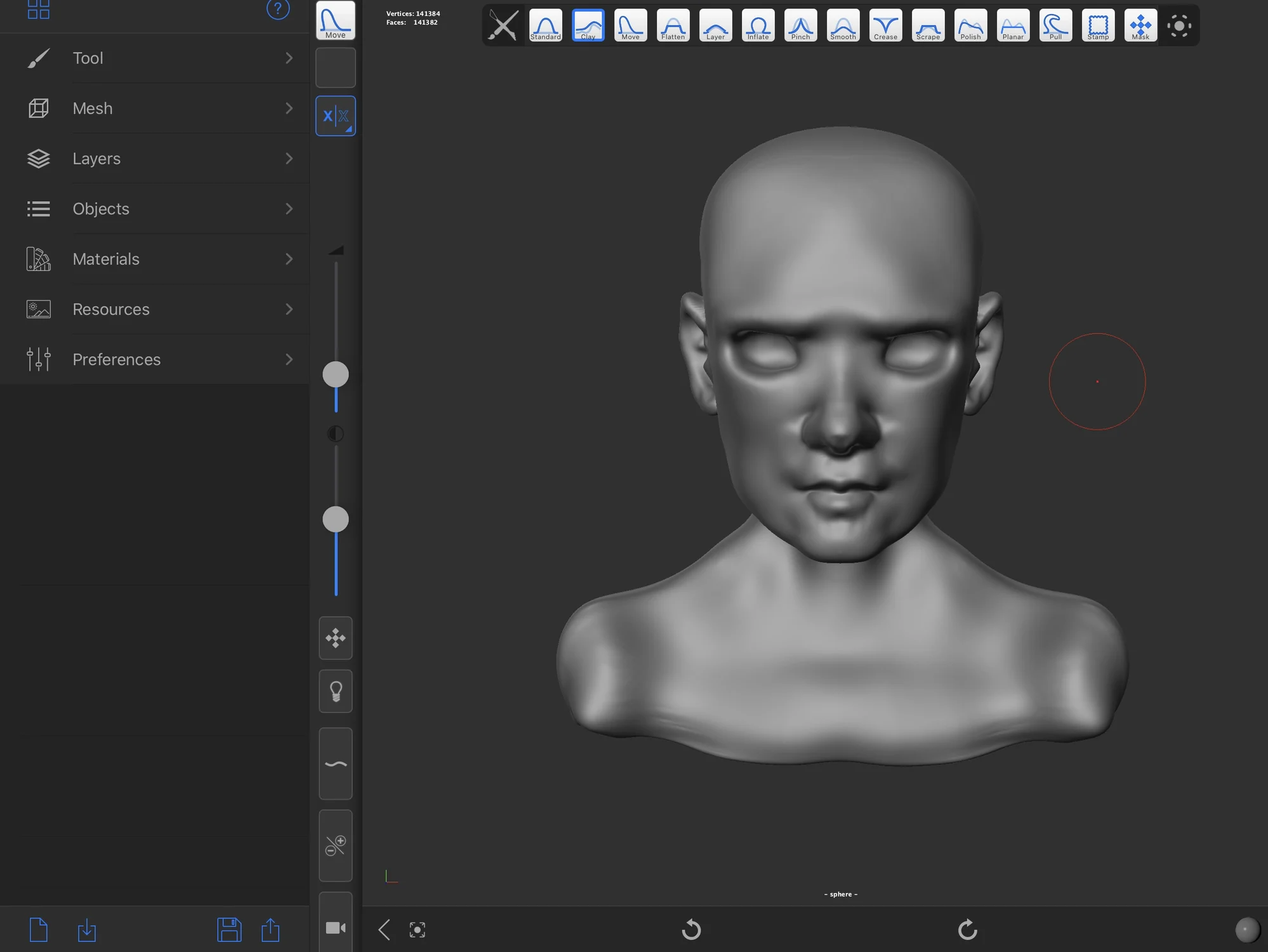Open the Mesh settings menu
This screenshot has height=952, width=1268.
[155, 107]
